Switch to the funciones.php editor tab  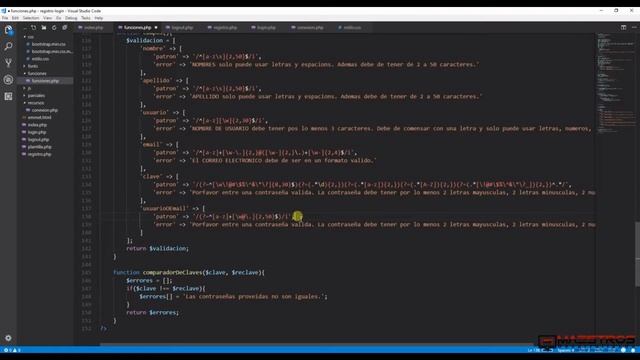point(138,28)
